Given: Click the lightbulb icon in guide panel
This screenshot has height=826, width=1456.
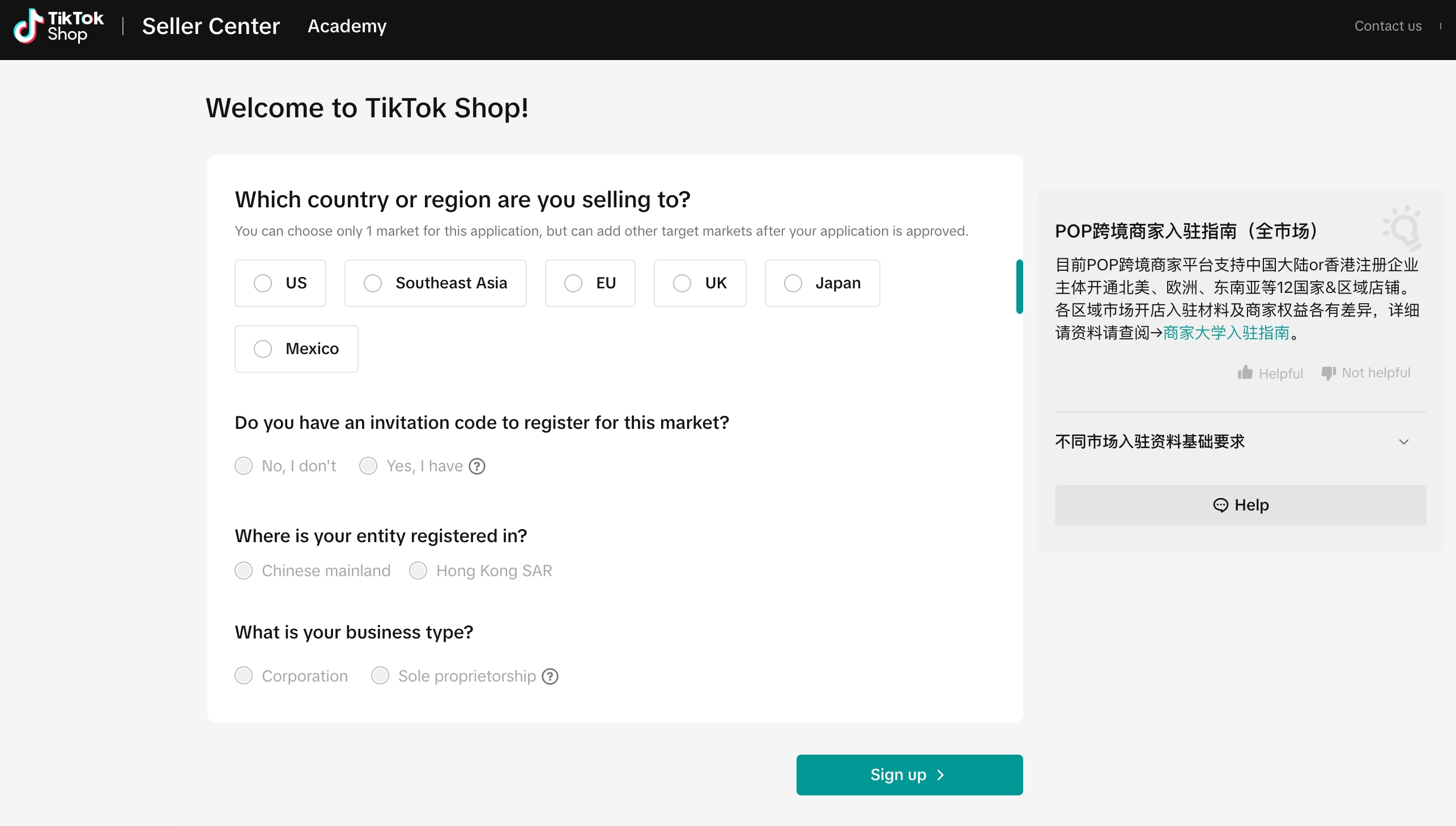Looking at the screenshot, I should point(1403,228).
